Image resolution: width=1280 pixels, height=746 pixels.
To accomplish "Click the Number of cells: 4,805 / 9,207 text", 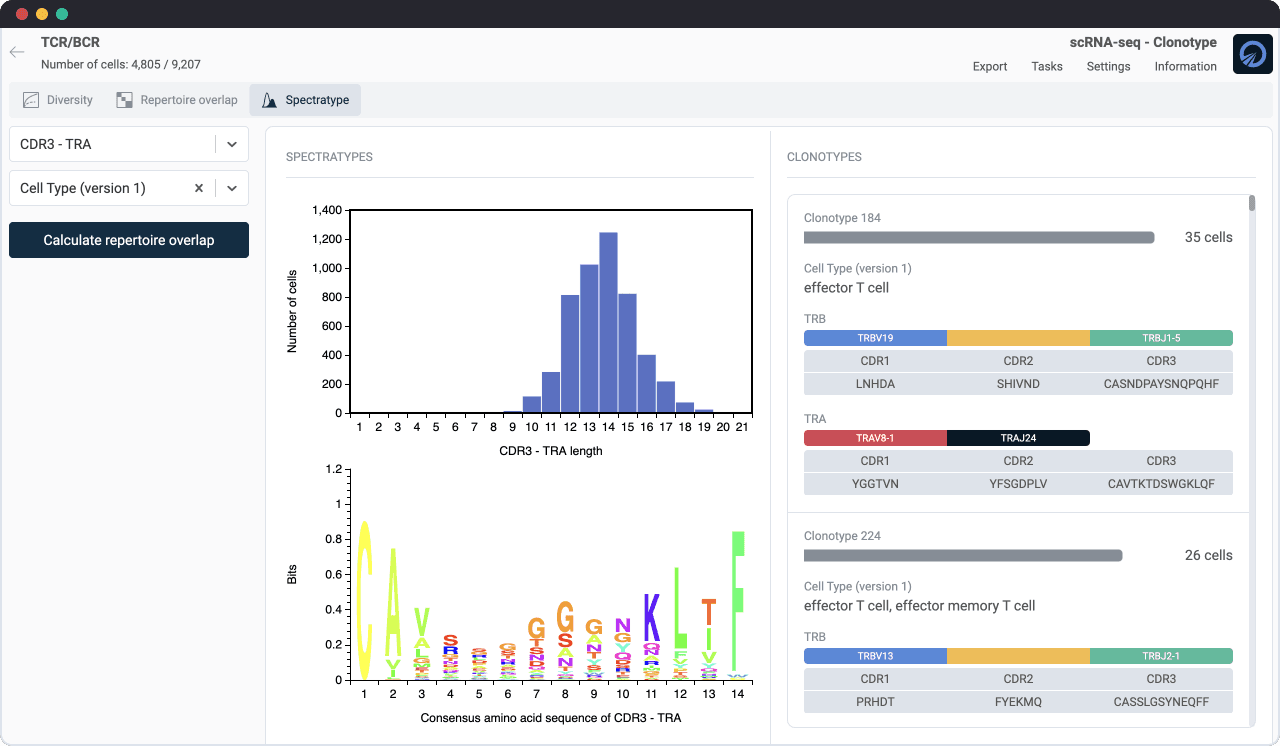I will click(x=121, y=65).
